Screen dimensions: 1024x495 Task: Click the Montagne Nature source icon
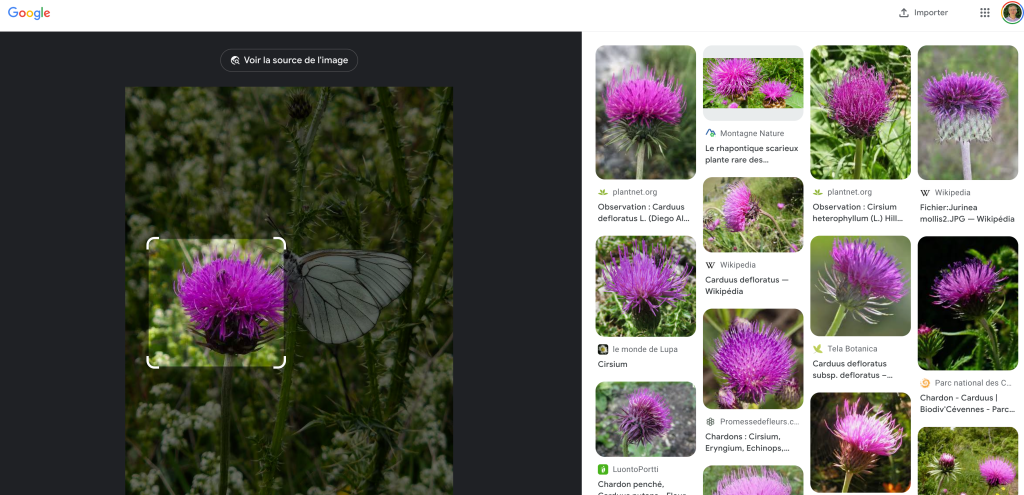(x=710, y=133)
